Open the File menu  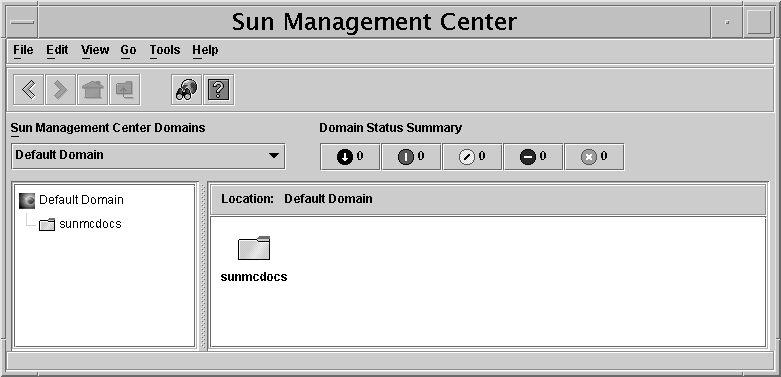(23, 50)
